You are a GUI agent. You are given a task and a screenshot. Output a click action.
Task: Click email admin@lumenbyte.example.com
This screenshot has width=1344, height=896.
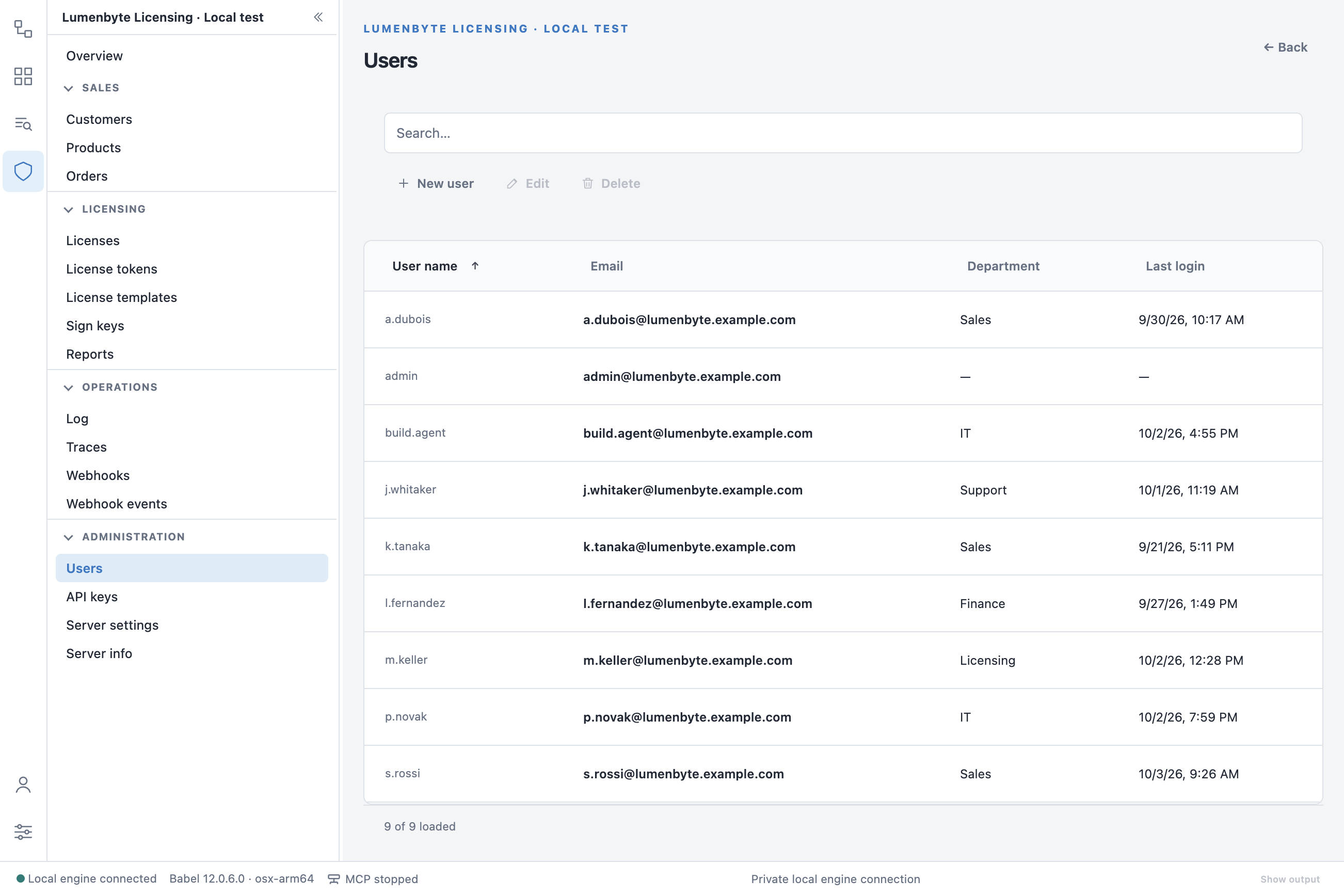pyautogui.click(x=682, y=377)
